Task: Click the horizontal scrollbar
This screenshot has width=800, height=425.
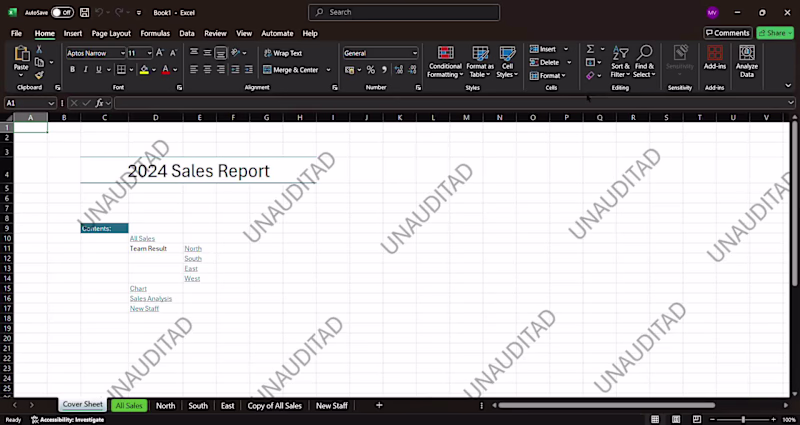Action: click(607, 405)
